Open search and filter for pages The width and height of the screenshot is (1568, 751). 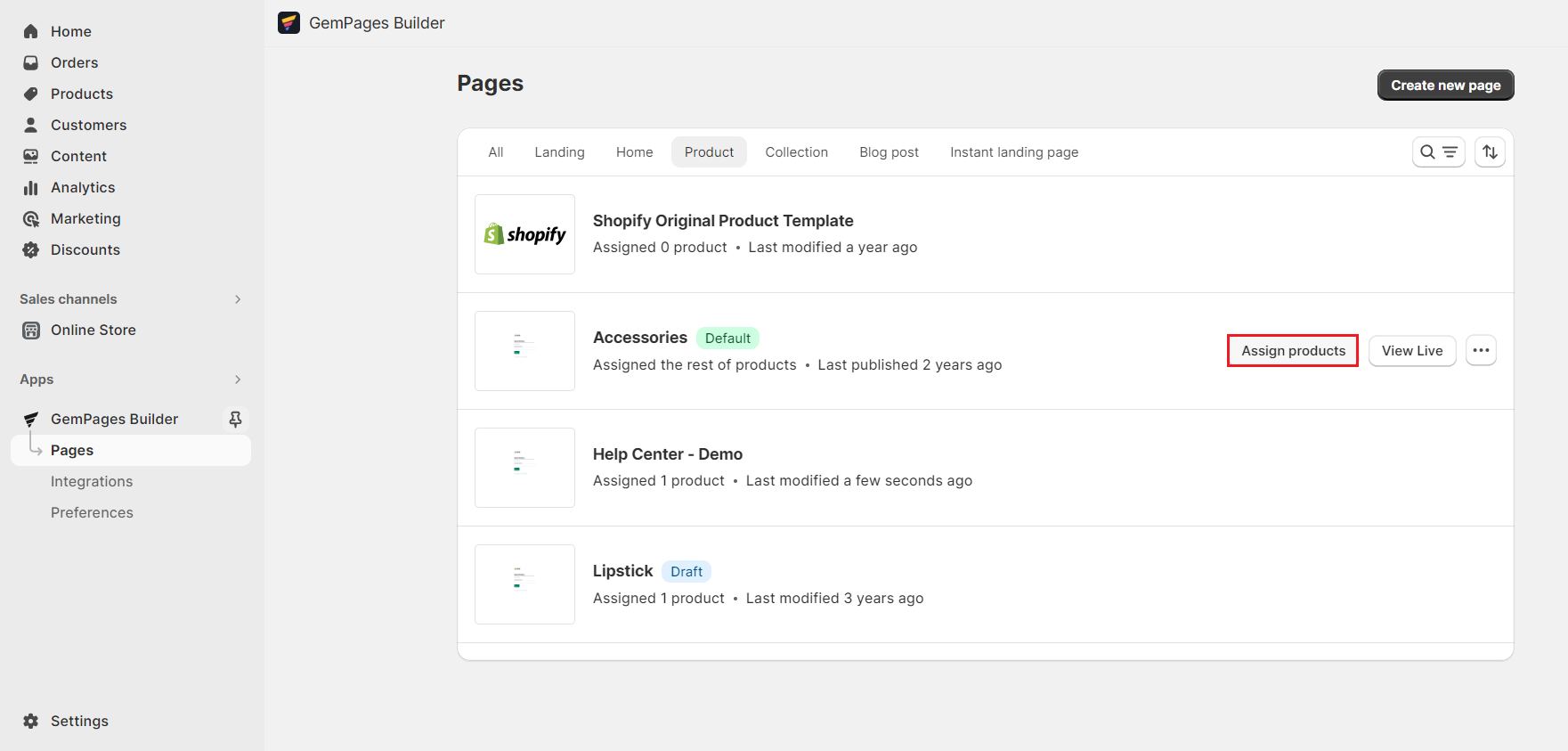click(x=1438, y=152)
